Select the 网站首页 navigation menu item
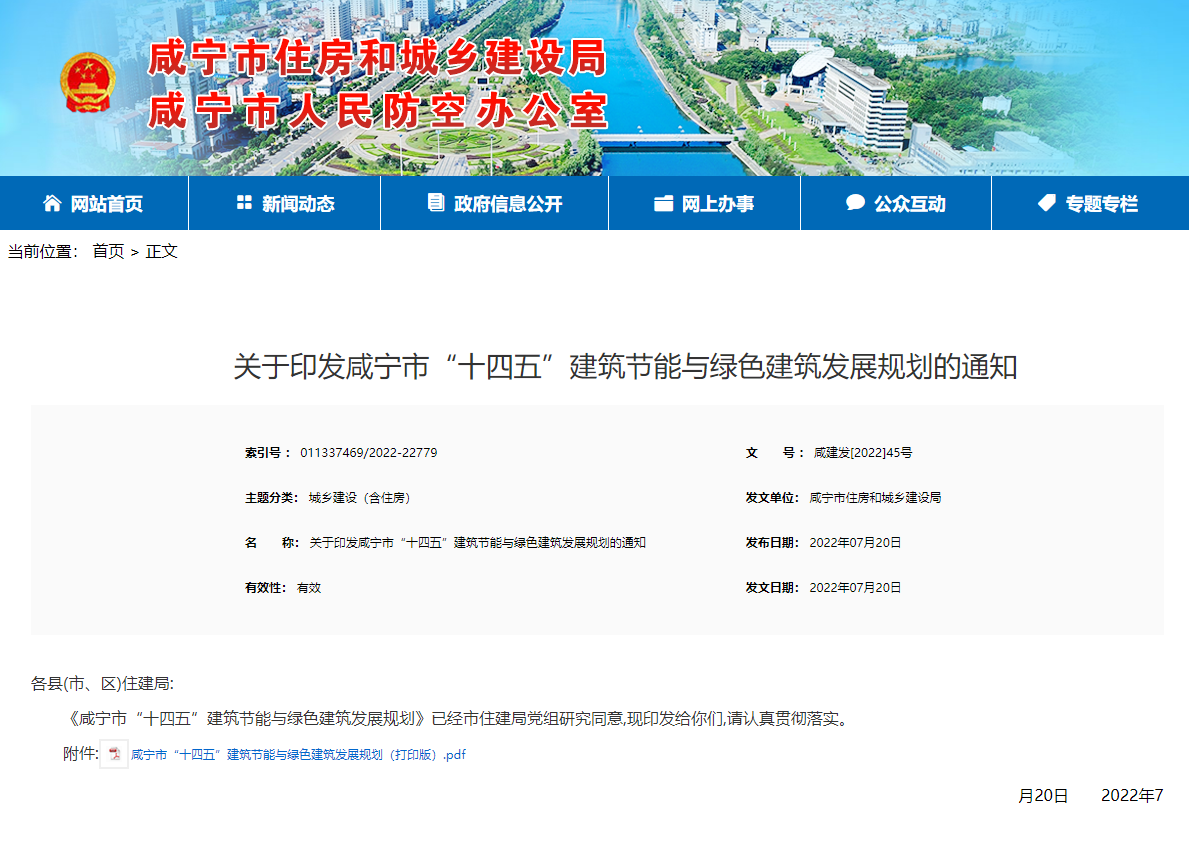The width and height of the screenshot is (1189, 853). coord(107,202)
